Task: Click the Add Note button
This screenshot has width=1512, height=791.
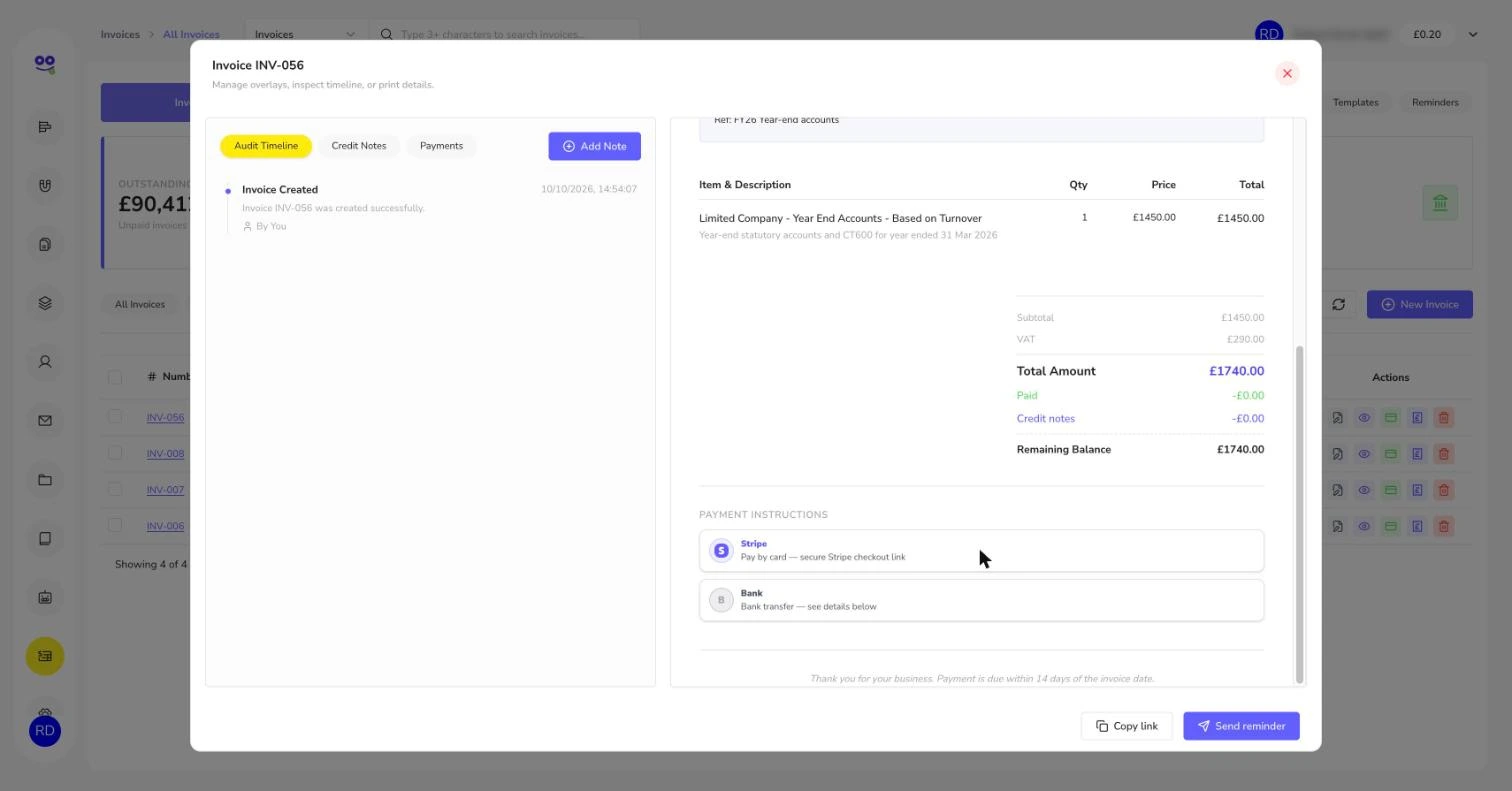Action: point(595,146)
